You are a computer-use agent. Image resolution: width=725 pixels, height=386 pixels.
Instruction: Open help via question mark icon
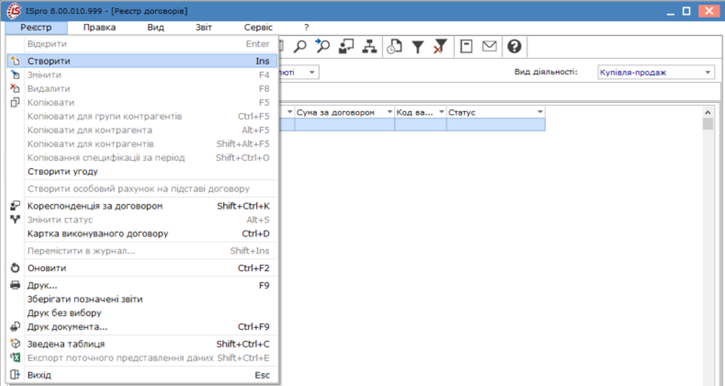[x=514, y=46]
